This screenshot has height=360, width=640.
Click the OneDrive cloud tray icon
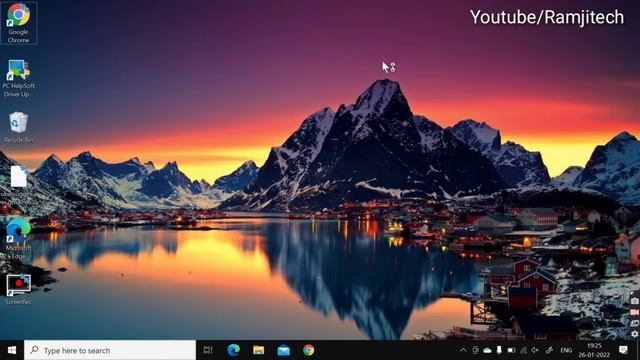(x=487, y=350)
